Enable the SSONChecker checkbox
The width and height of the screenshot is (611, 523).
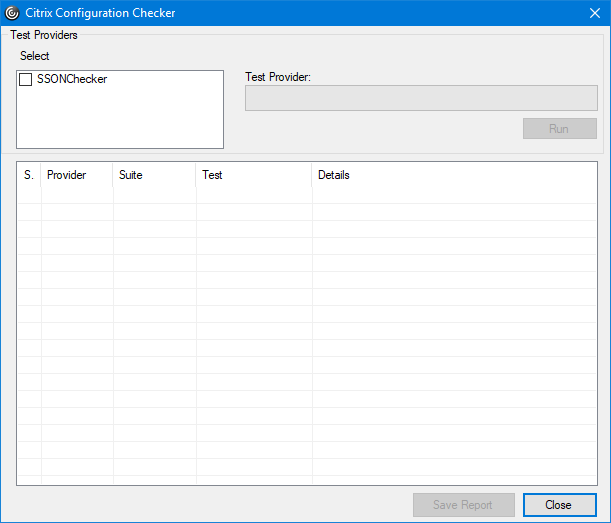coord(25,80)
